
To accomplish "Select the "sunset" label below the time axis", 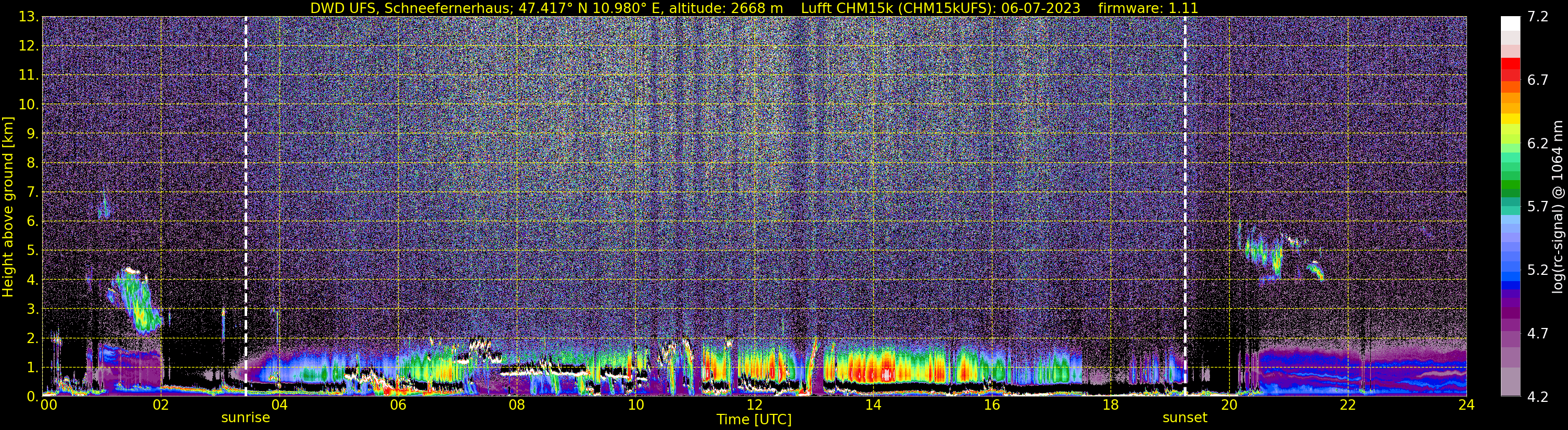I will click(x=1184, y=418).
